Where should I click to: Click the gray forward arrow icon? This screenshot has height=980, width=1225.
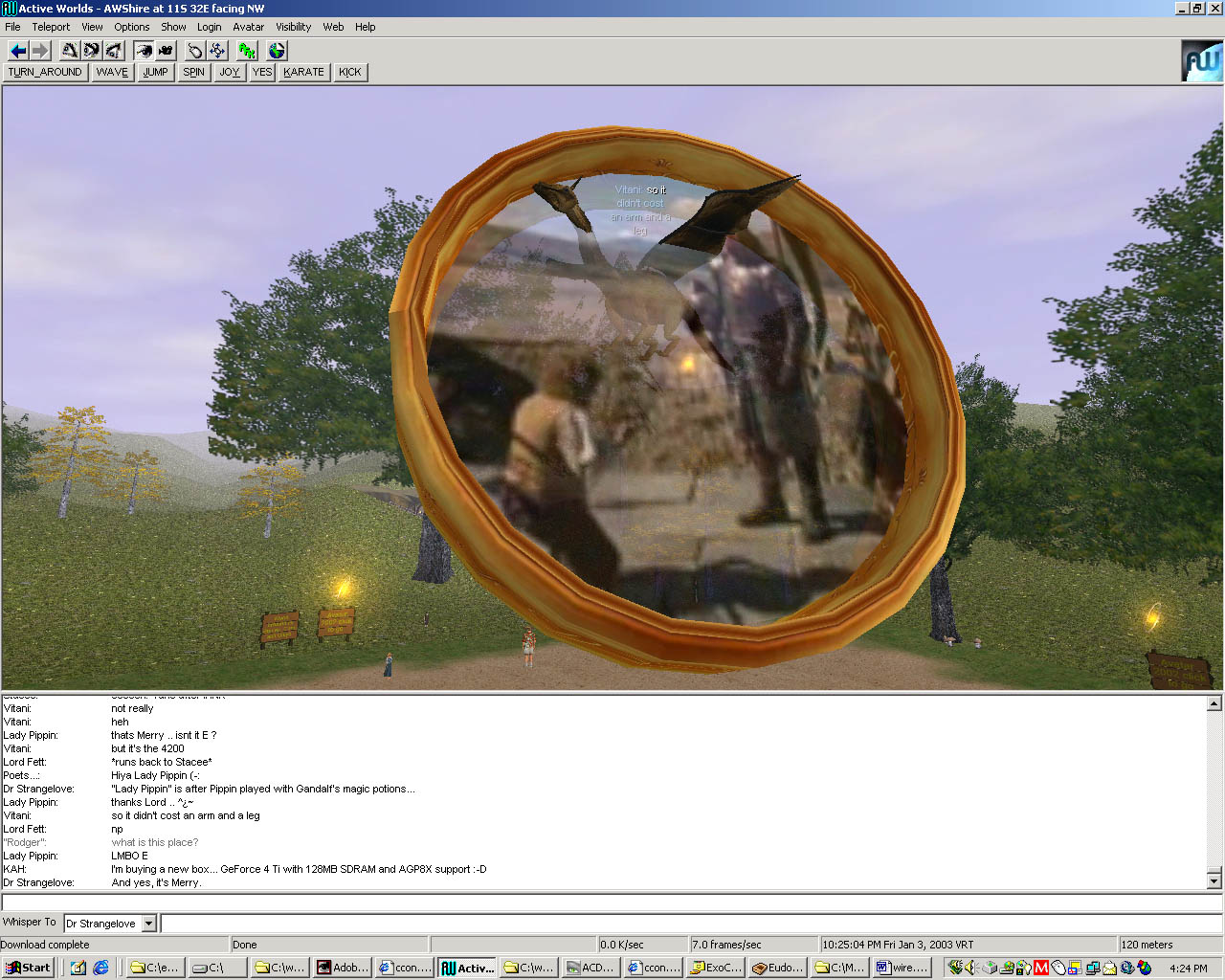(x=39, y=51)
